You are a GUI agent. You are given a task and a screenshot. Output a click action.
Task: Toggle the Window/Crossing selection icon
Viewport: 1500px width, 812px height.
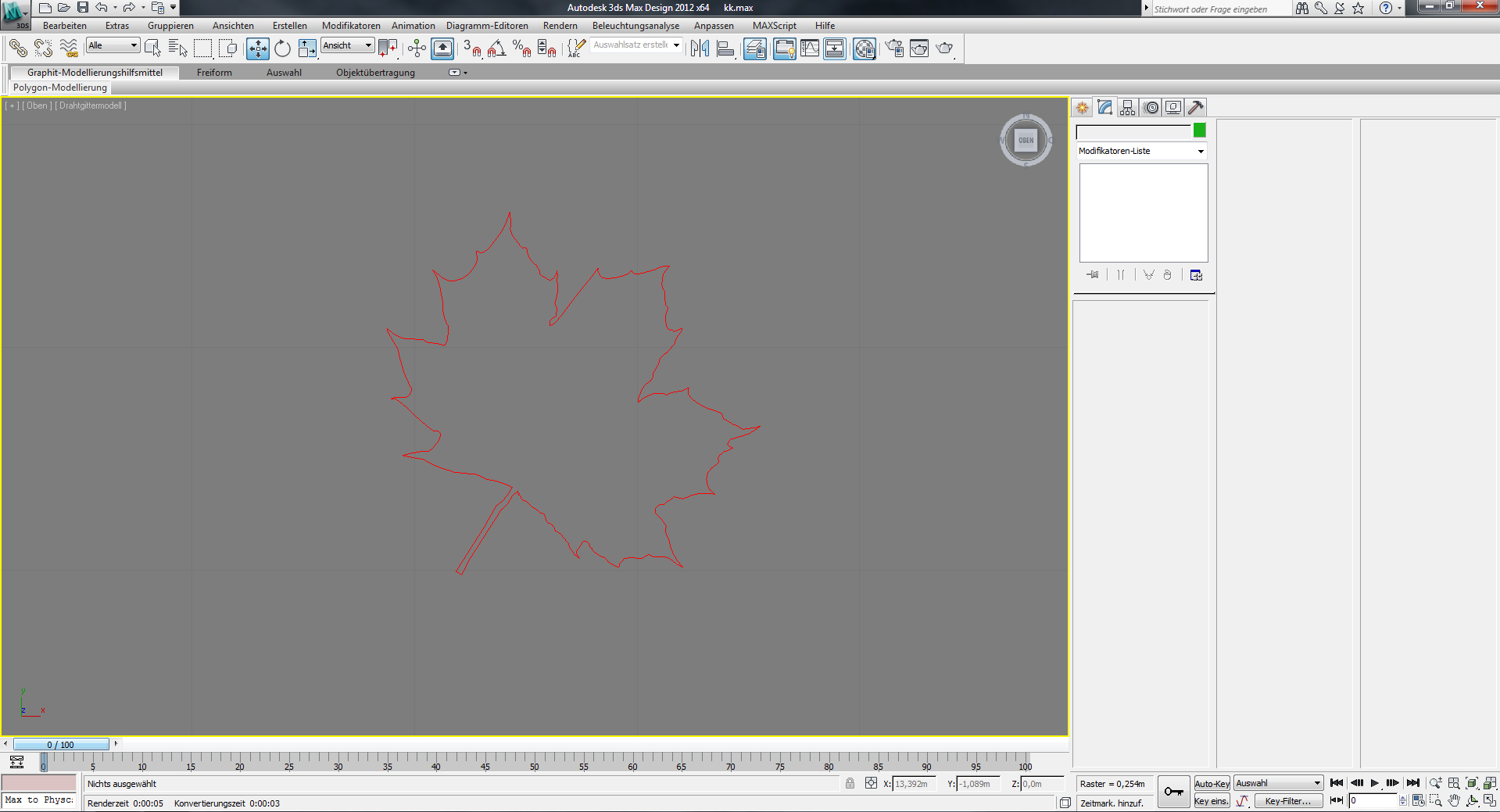pyautogui.click(x=227, y=48)
